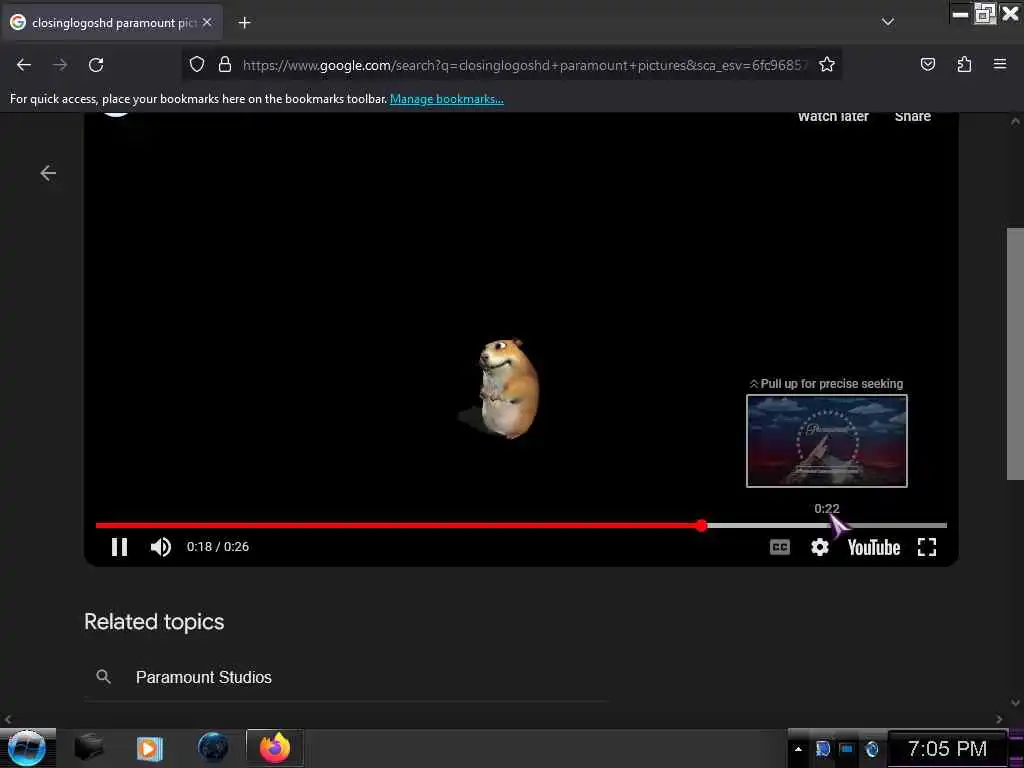
Task: Open Manage bookmarks link
Action: (x=447, y=99)
